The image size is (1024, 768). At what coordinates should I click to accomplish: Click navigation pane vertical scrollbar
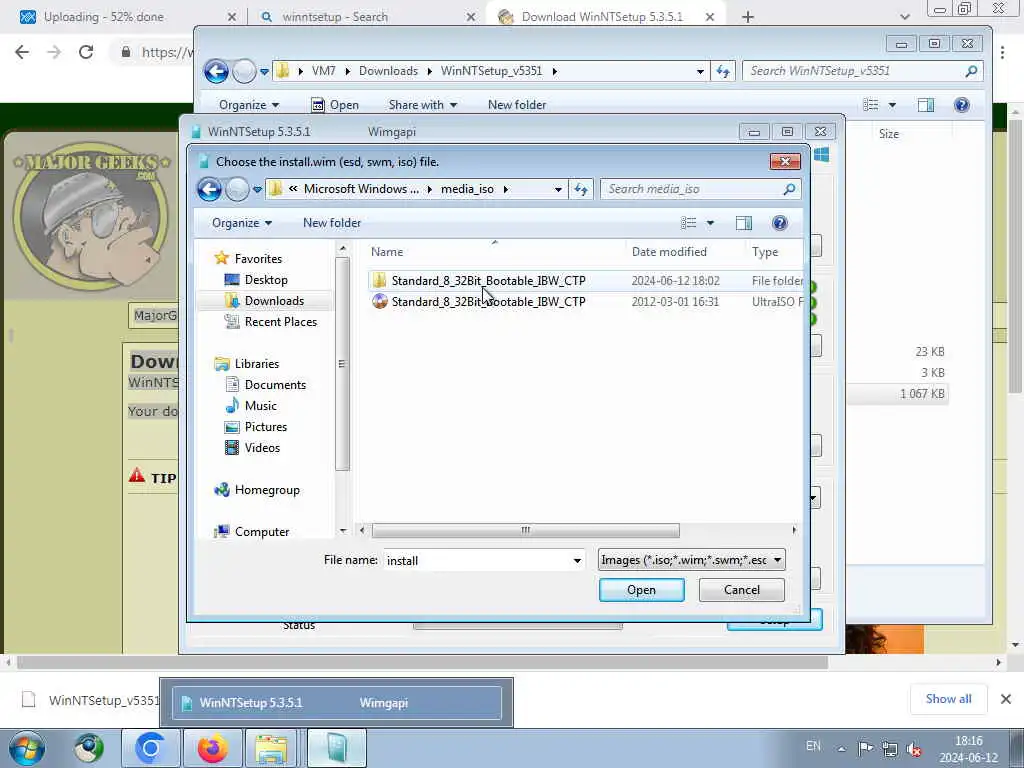click(x=342, y=363)
